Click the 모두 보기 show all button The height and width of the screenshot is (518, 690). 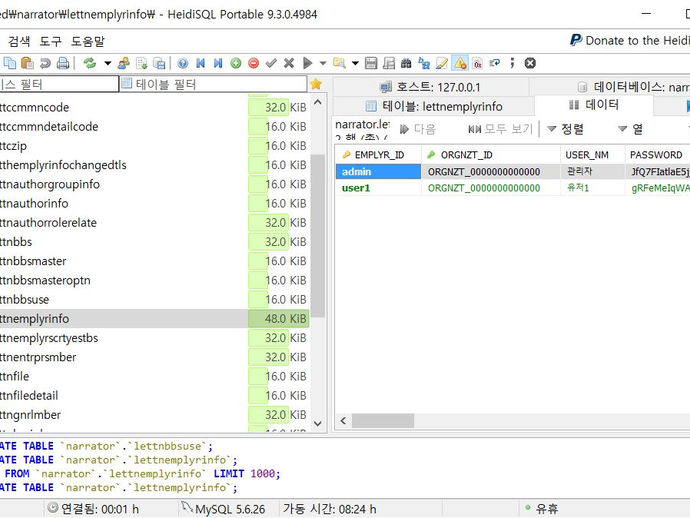click(x=500, y=129)
